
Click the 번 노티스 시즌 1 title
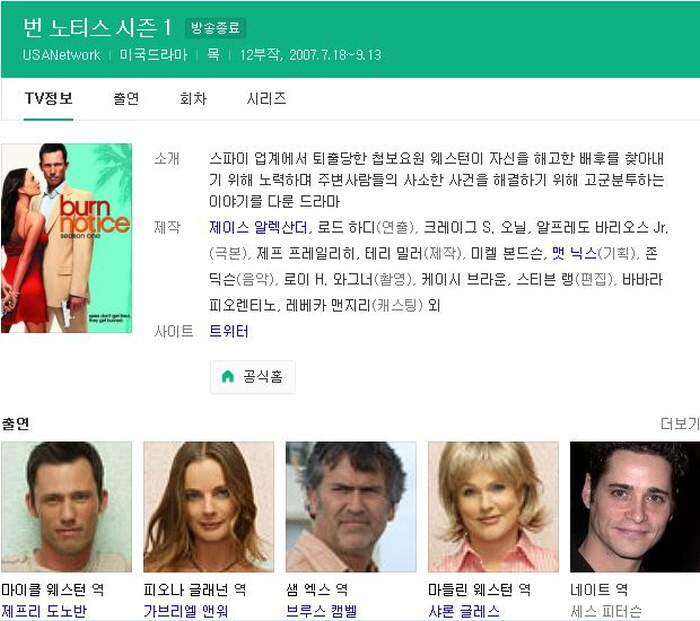(98, 27)
